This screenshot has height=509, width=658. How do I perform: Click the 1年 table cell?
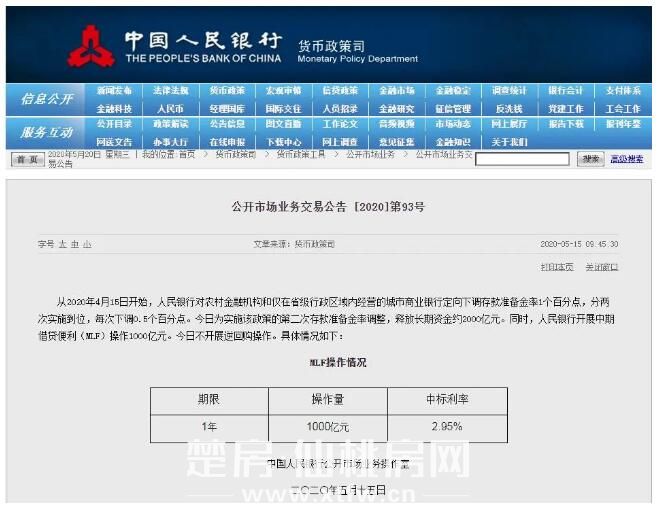pyautogui.click(x=209, y=428)
